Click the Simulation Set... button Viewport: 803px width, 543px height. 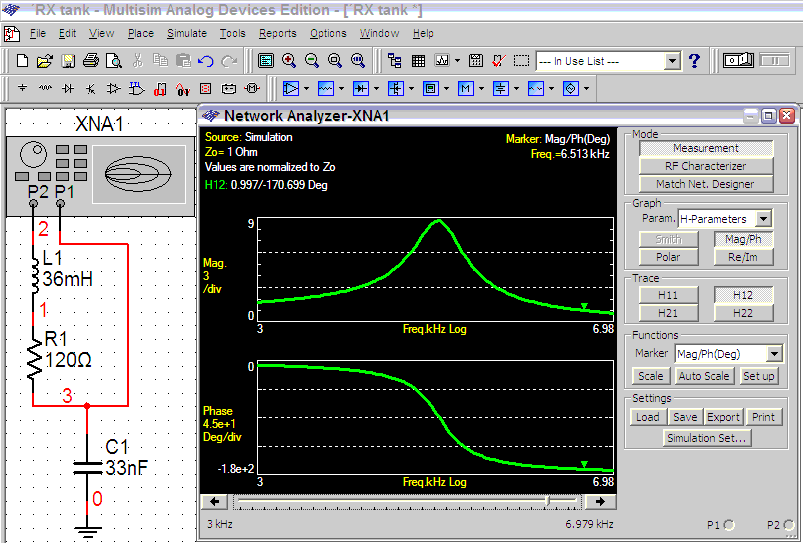(706, 438)
